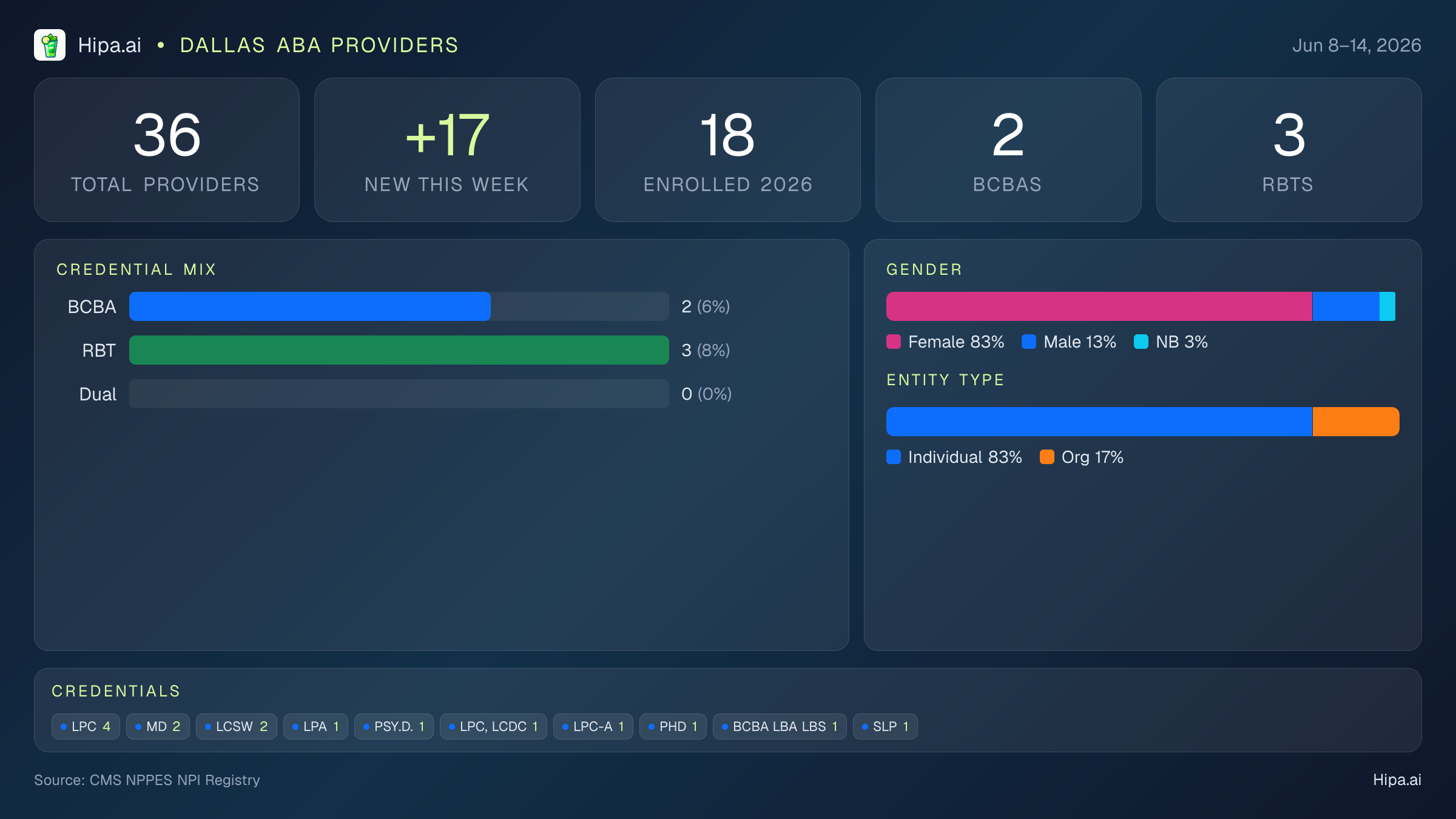This screenshot has height=819, width=1456.
Task: Click the cyan NB gender bar segment
Action: pos(1387,306)
